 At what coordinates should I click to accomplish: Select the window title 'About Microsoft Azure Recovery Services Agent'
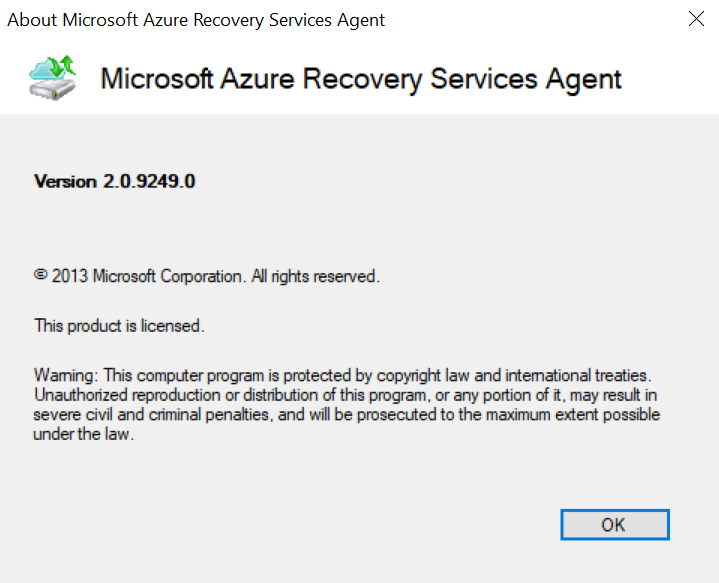(x=196, y=20)
